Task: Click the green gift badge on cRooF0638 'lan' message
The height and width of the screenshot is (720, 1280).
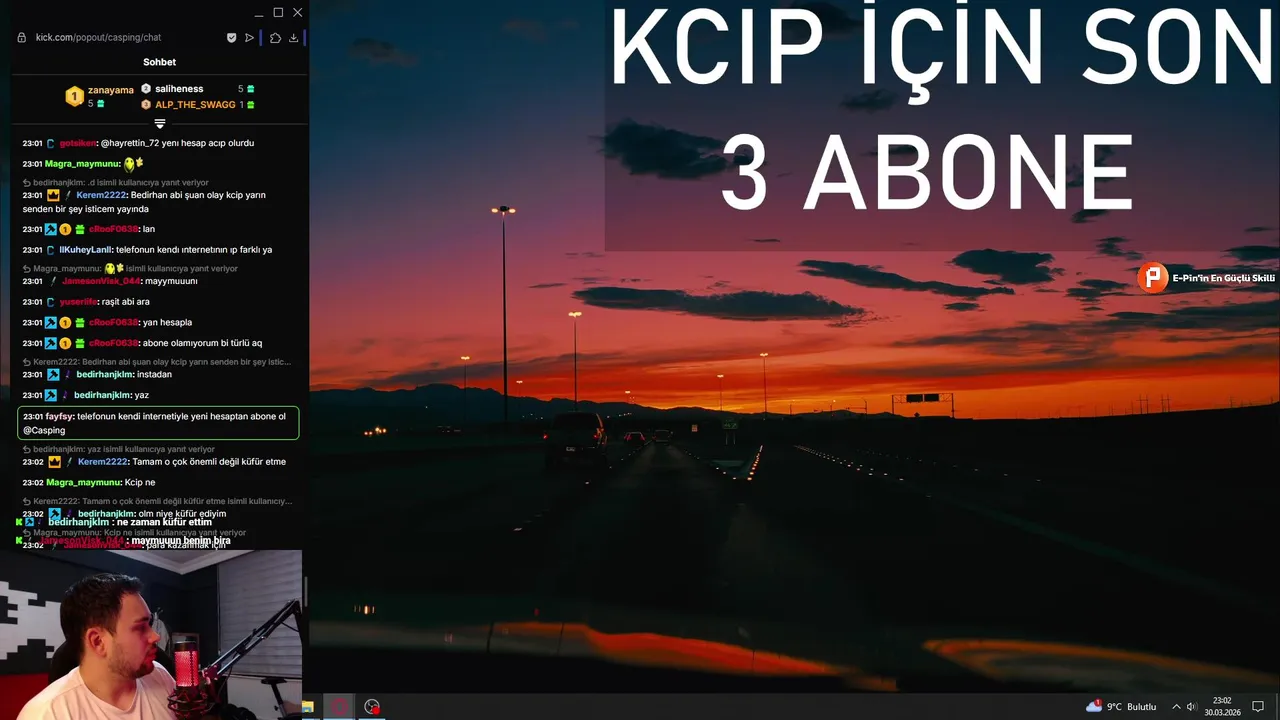Action: click(x=79, y=229)
